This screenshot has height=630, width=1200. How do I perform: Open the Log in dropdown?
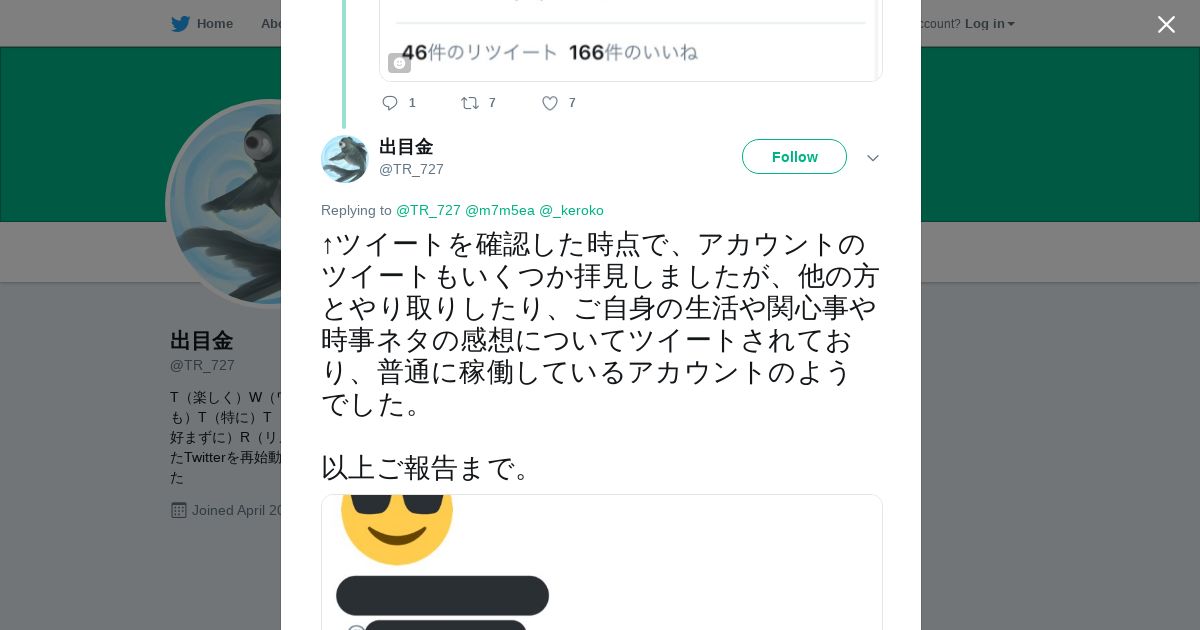(x=989, y=24)
